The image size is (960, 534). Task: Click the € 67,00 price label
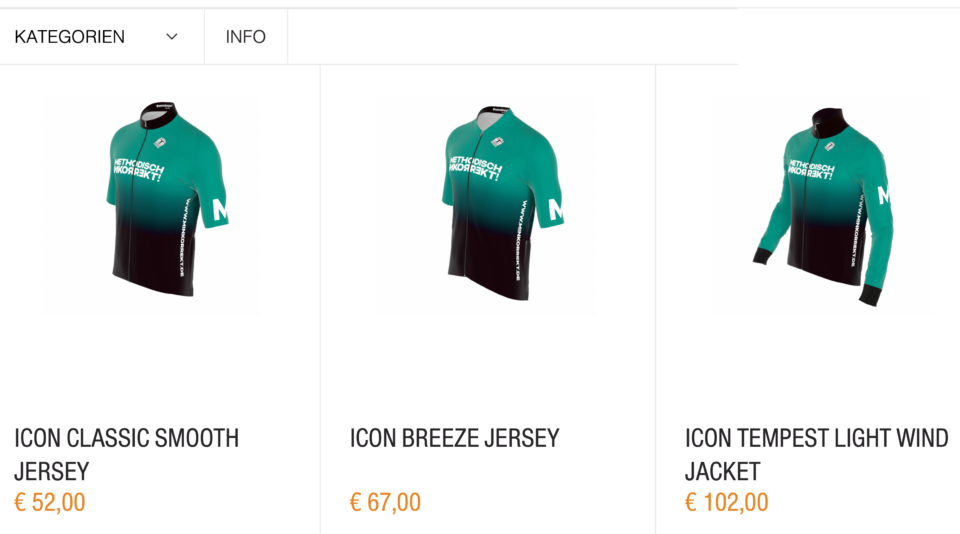point(385,502)
